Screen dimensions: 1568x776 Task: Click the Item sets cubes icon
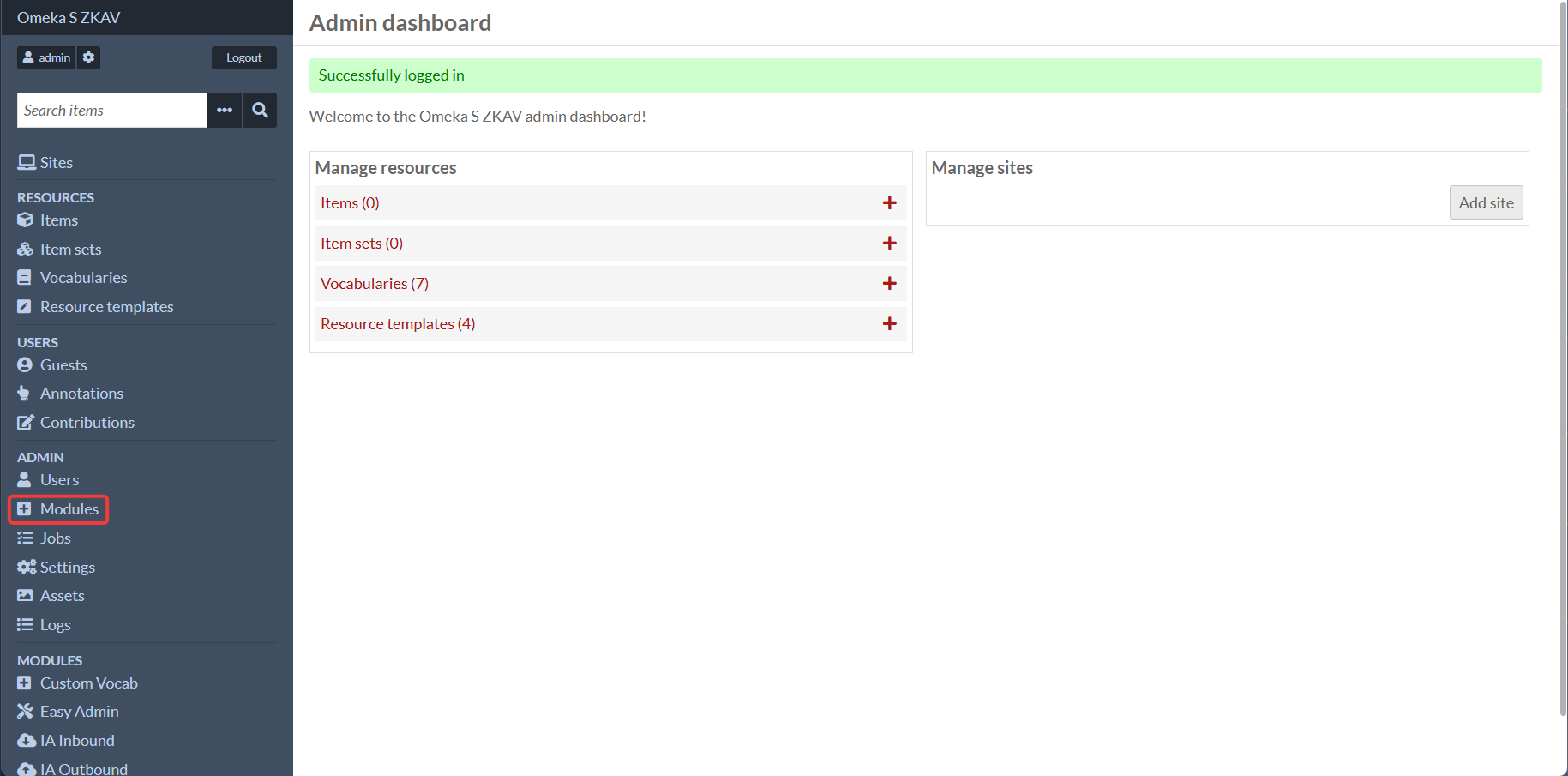coord(26,250)
